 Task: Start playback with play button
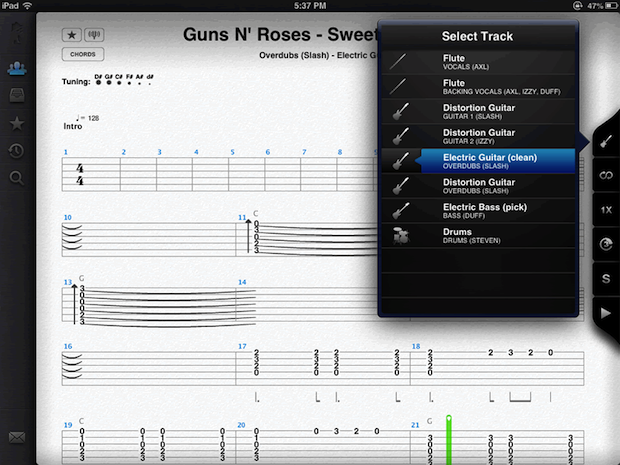click(606, 313)
